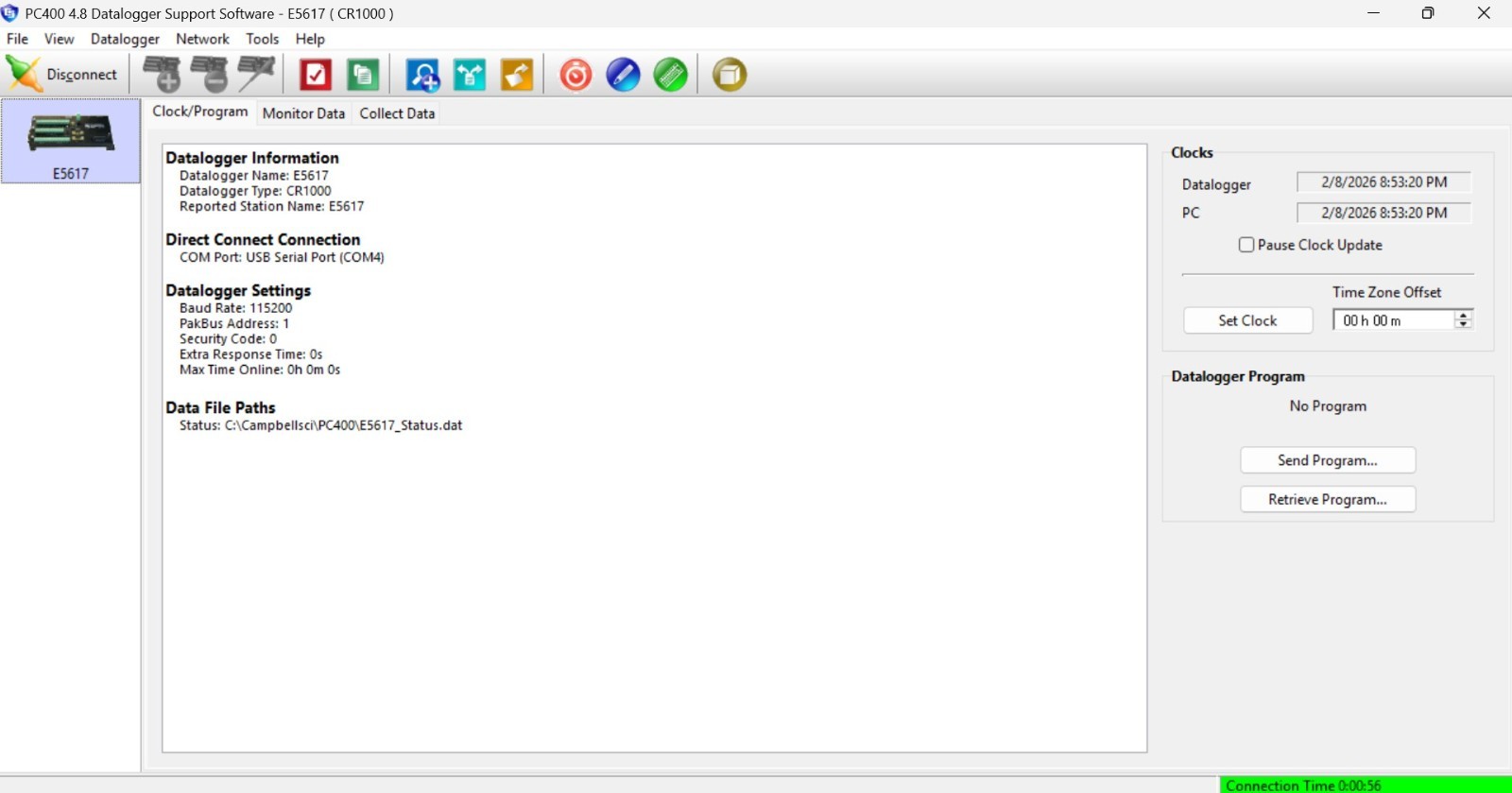The image size is (1512, 793).
Task: Switch to the Monitor Data tab
Action: [x=303, y=113]
